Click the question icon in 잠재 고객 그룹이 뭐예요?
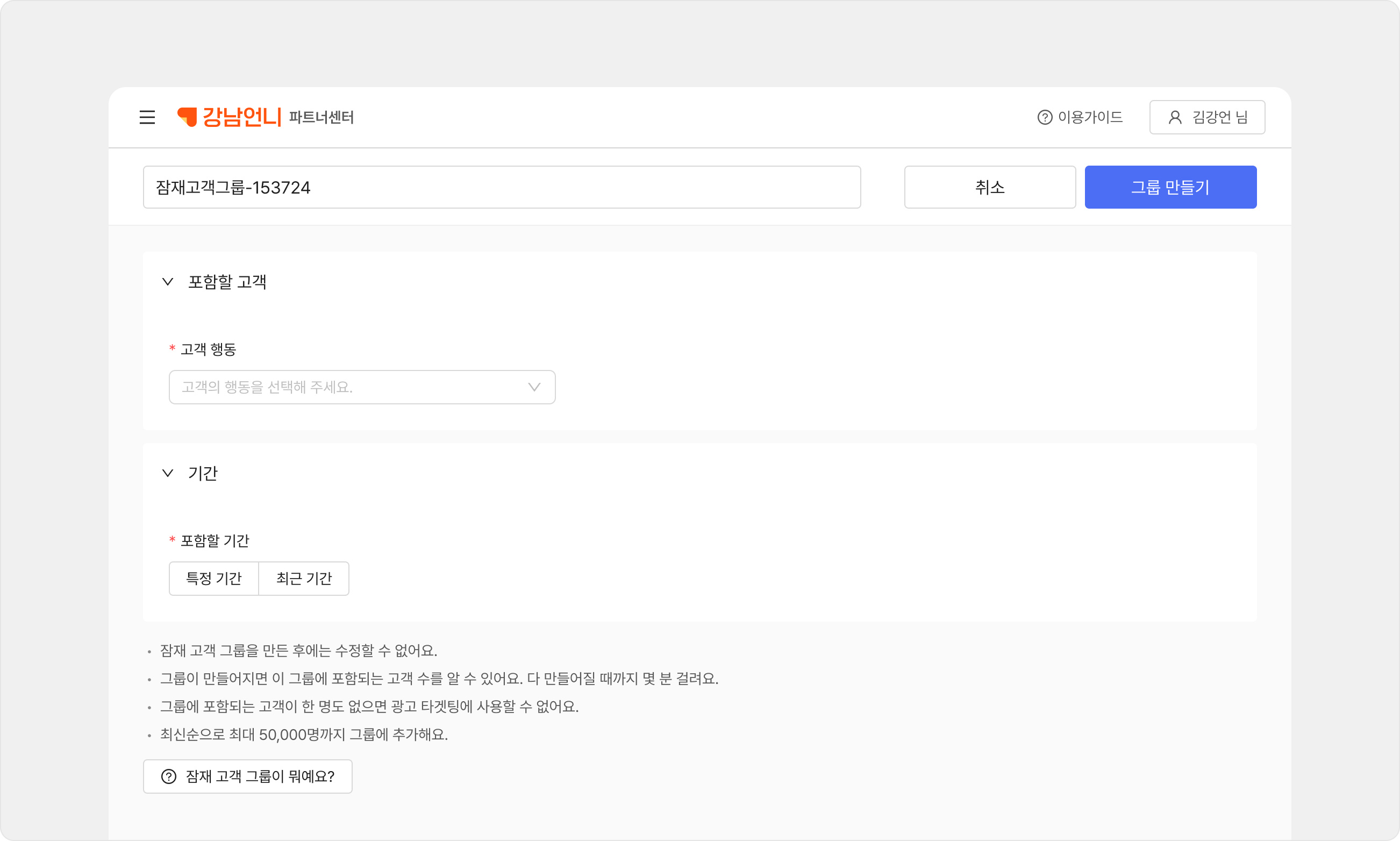The height and width of the screenshot is (841, 1400). tap(169, 776)
